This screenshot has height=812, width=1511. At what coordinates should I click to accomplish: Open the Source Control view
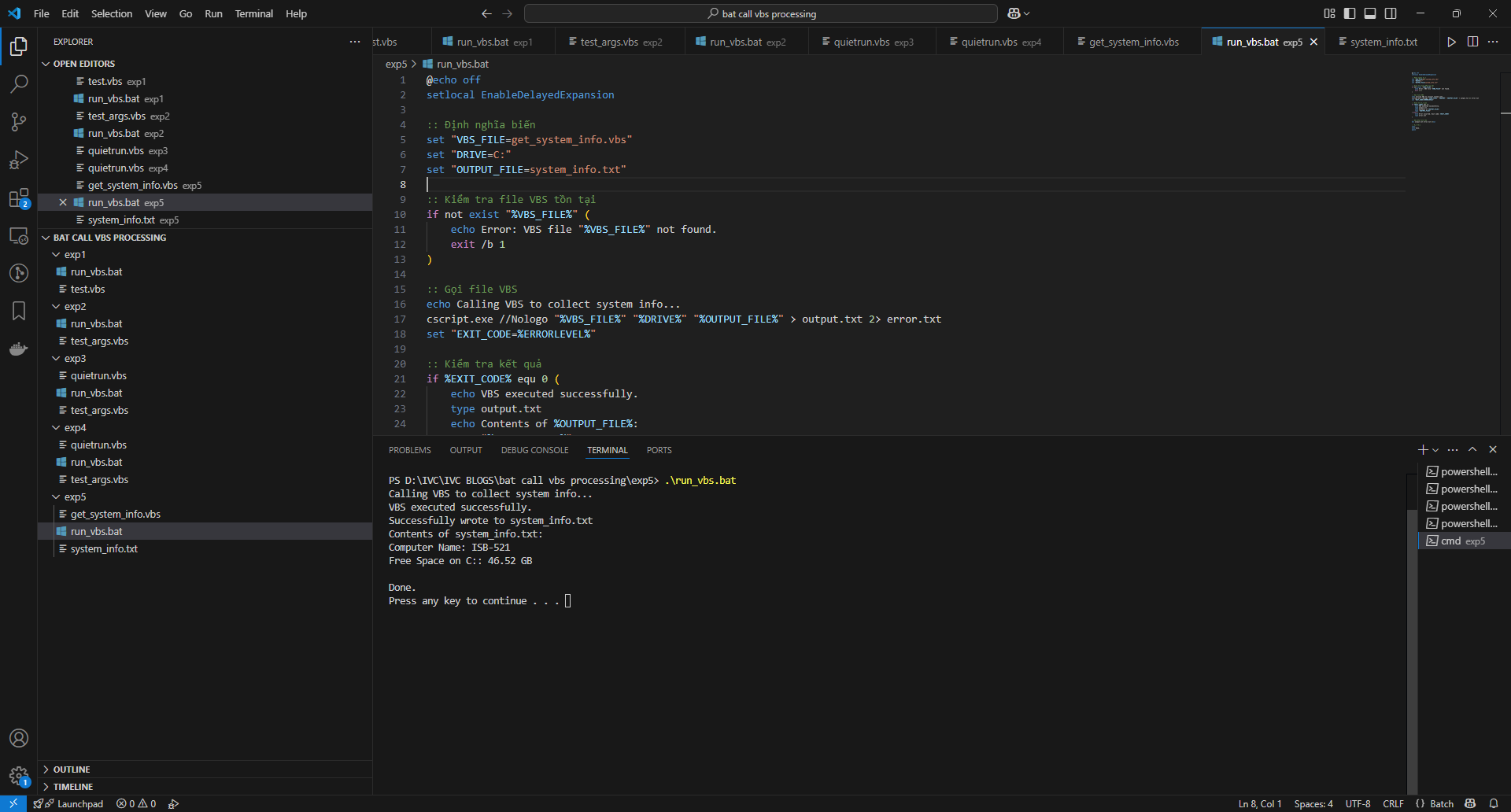19,122
